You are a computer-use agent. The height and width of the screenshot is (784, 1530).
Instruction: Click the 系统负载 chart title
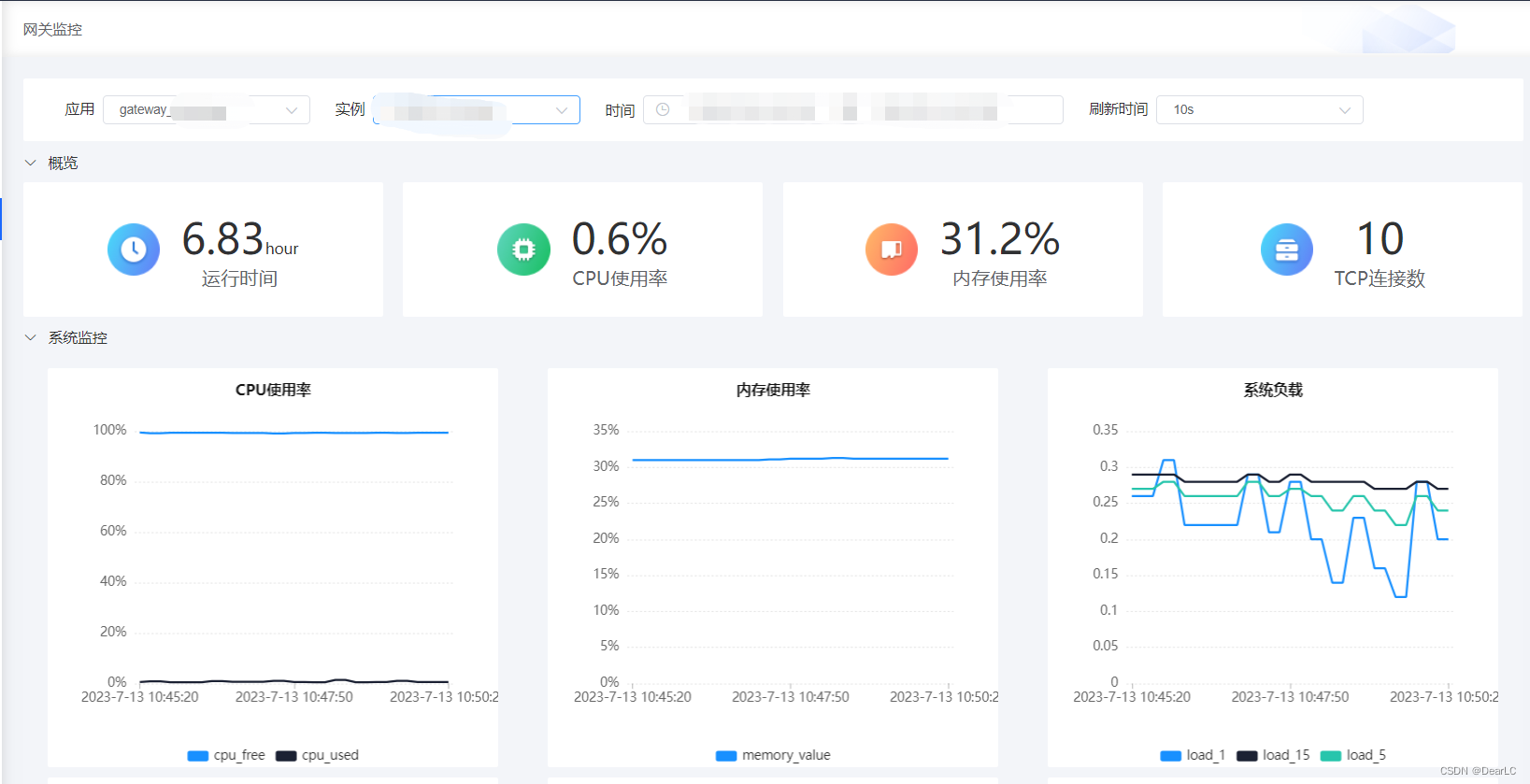point(1273,390)
